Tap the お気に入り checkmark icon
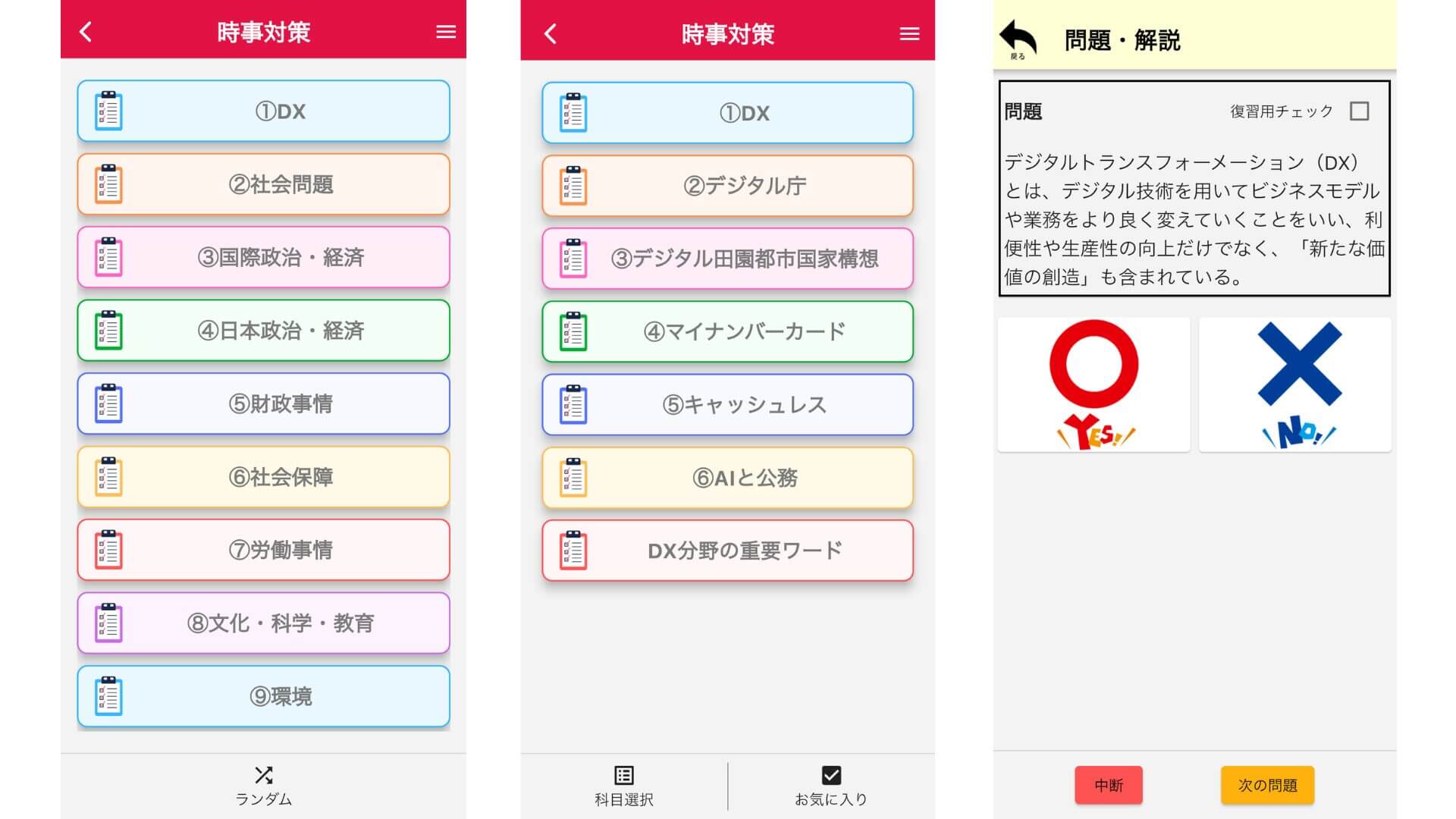This screenshot has width=1456, height=819. 831,775
